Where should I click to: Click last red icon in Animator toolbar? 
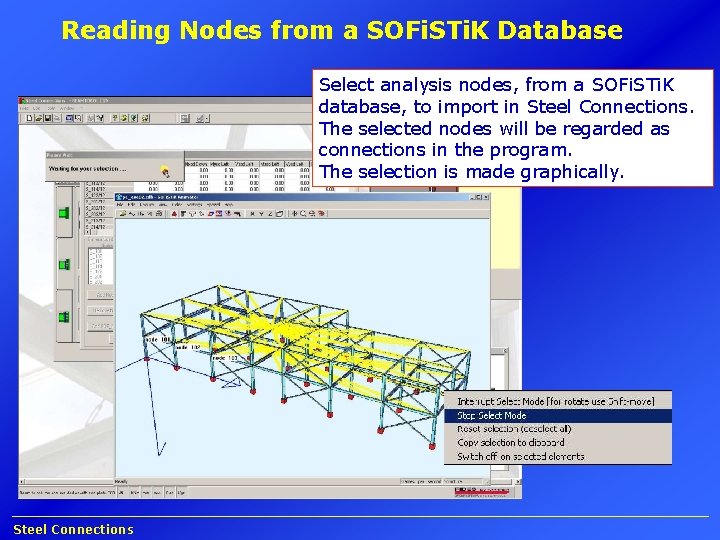[x=321, y=214]
